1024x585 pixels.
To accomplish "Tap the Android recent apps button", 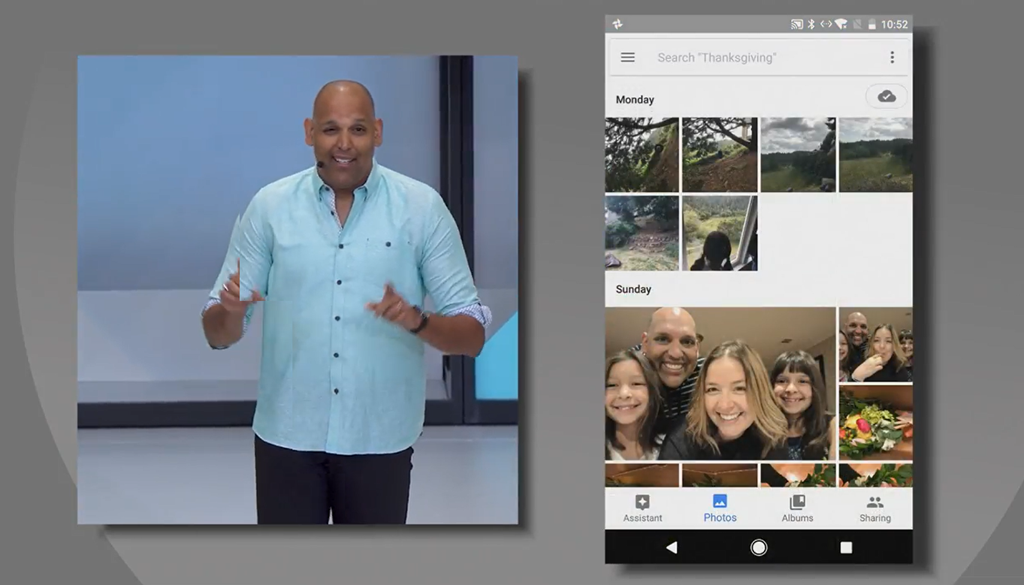I will pyautogui.click(x=846, y=547).
